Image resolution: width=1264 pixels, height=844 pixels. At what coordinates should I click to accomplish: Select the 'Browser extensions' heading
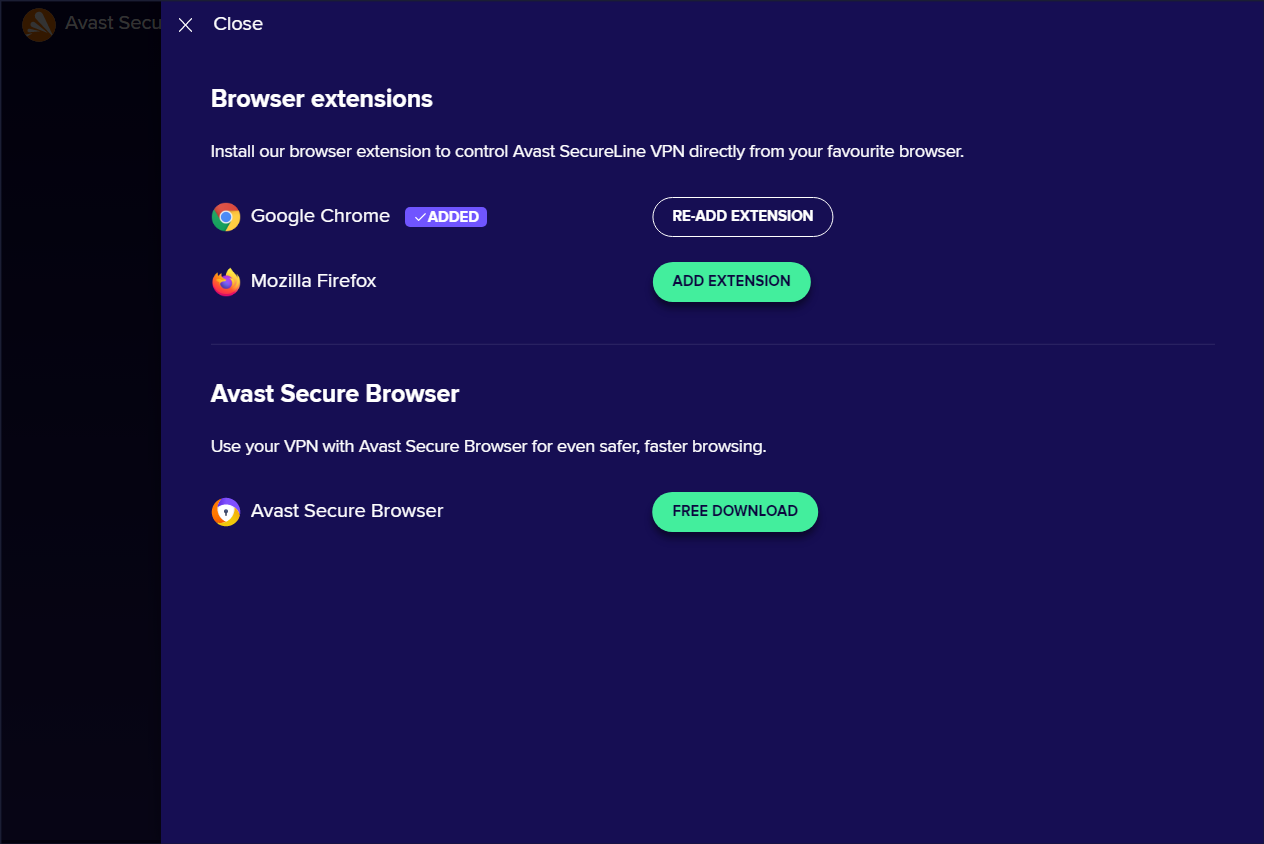322,99
